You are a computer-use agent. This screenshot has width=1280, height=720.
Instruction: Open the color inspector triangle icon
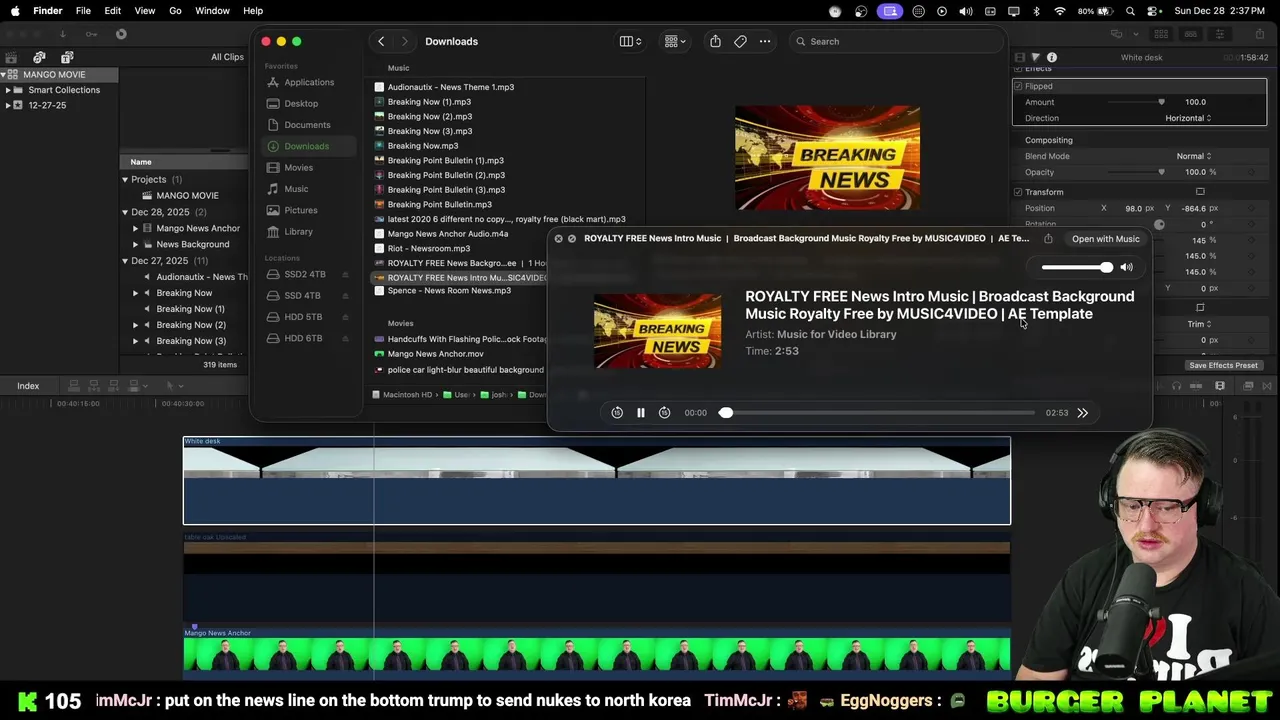tap(1035, 57)
